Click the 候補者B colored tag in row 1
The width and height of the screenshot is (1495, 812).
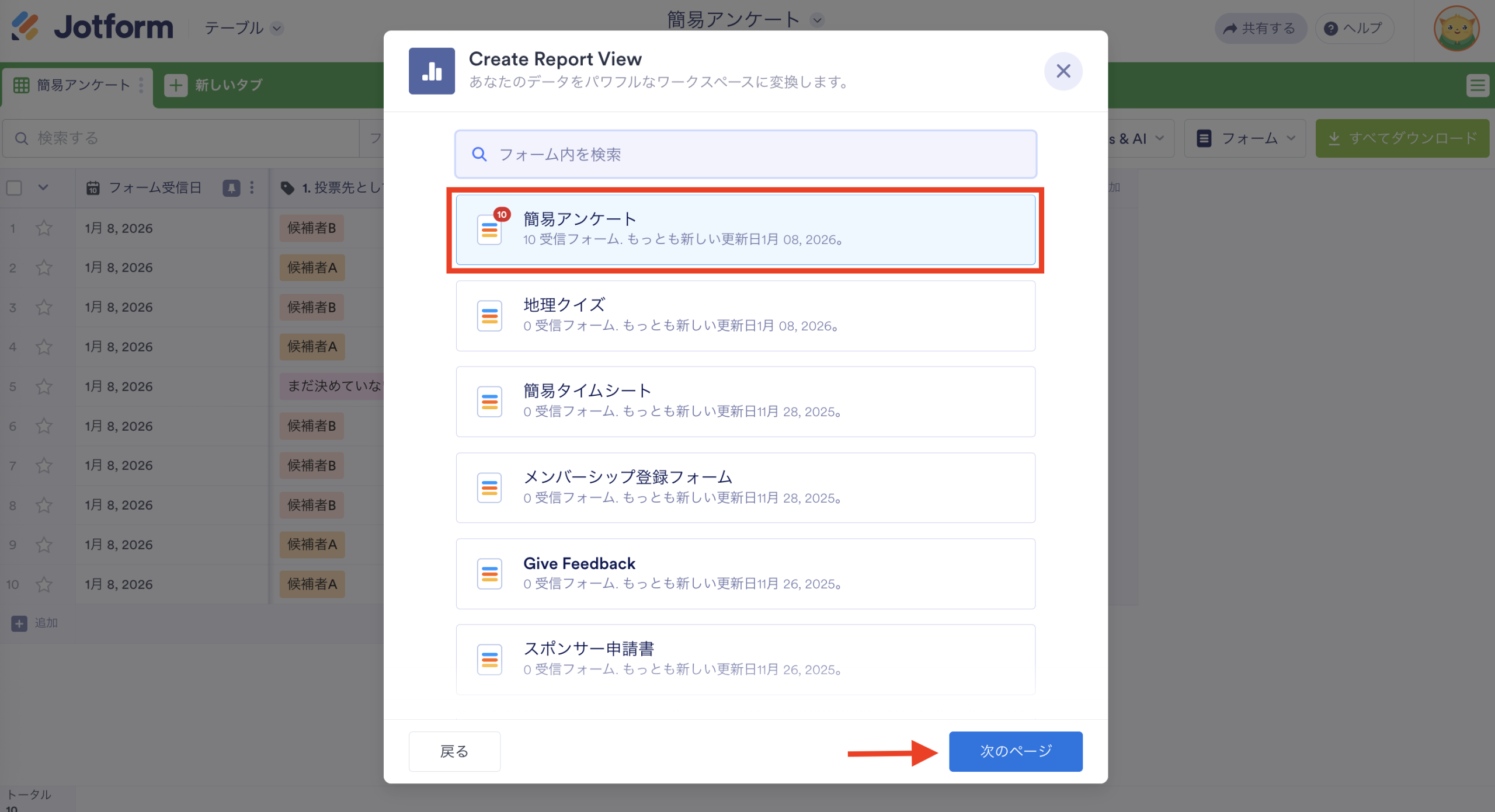[312, 228]
